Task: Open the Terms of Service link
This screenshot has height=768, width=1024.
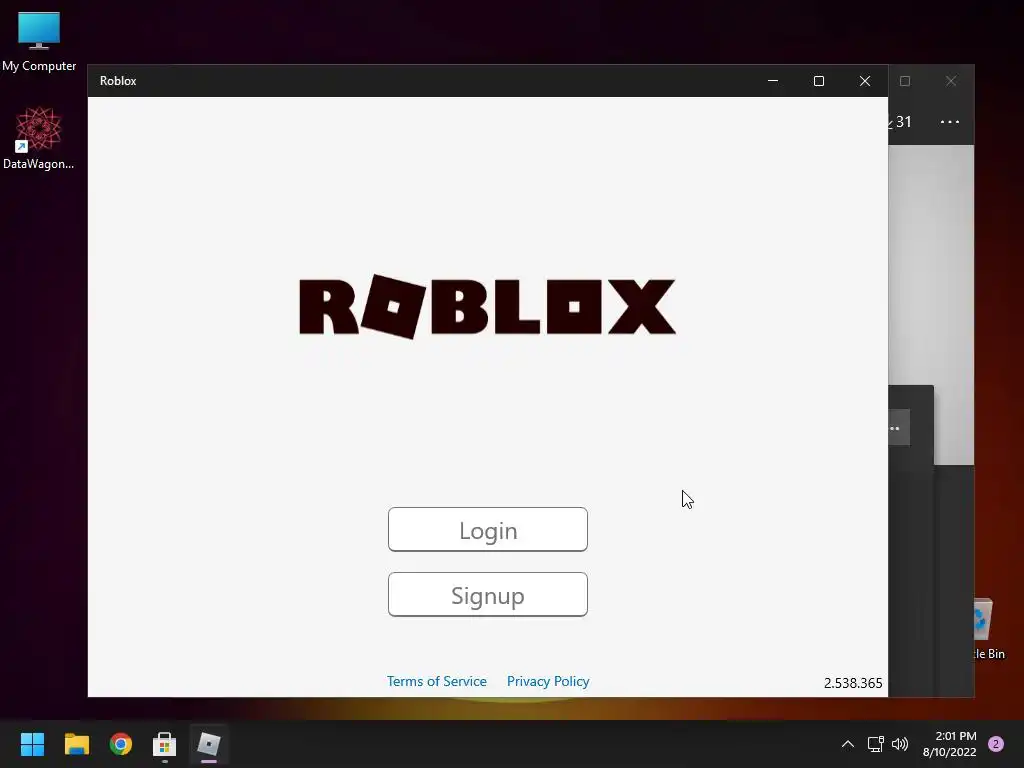Action: 436,681
